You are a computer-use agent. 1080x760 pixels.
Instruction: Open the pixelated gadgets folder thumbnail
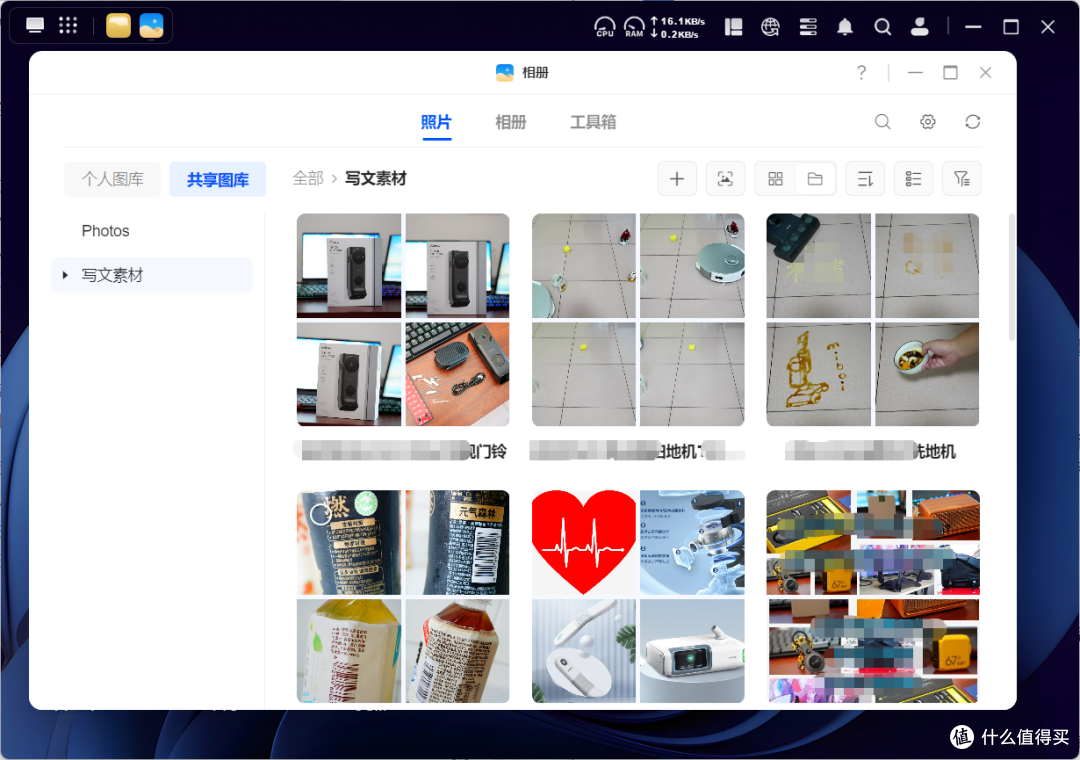tap(873, 597)
